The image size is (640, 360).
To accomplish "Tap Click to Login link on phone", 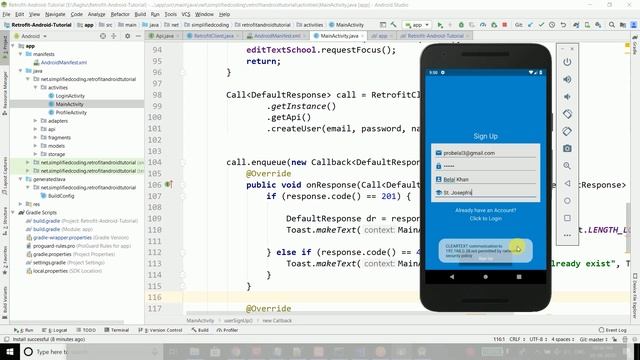I will (486, 218).
